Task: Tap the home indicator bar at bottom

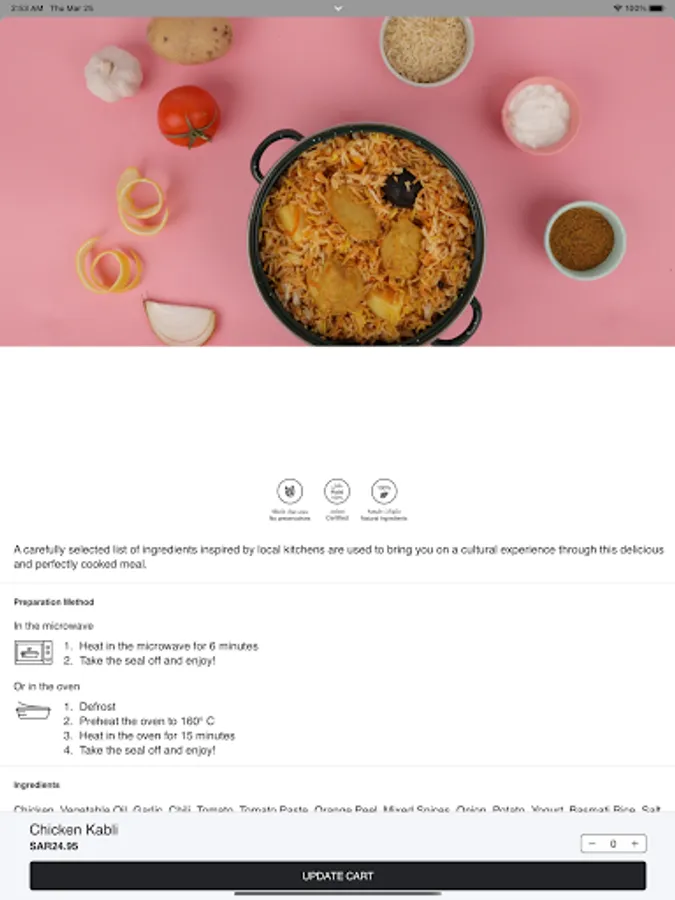Action: point(338,894)
